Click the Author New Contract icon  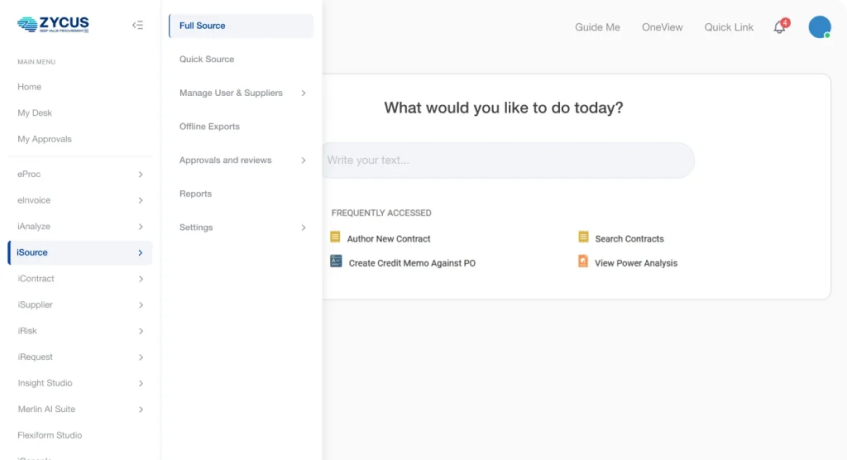(x=335, y=238)
